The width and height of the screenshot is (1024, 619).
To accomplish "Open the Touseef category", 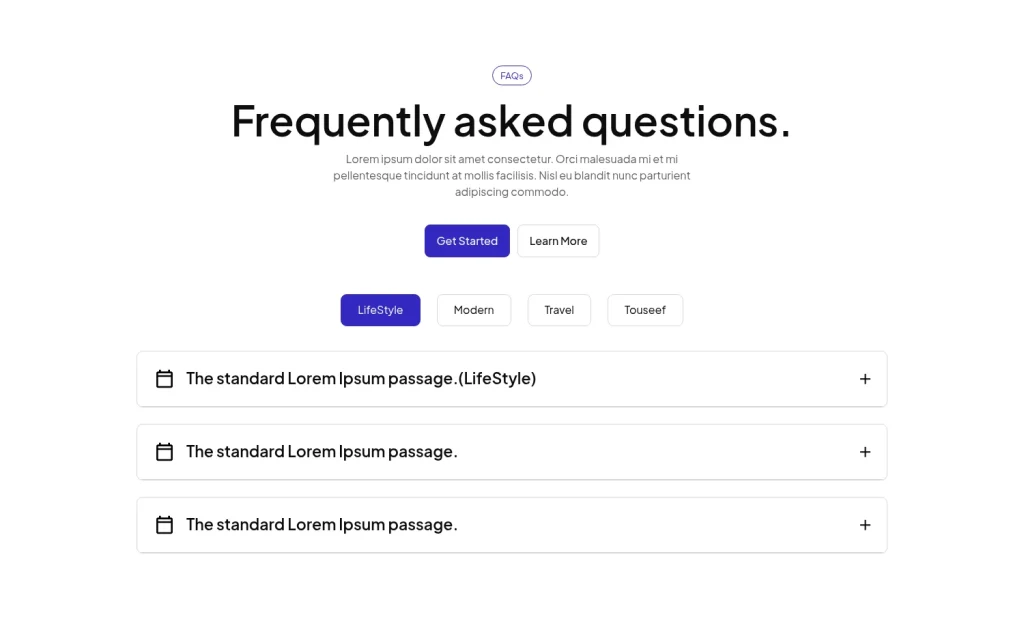I will click(645, 310).
